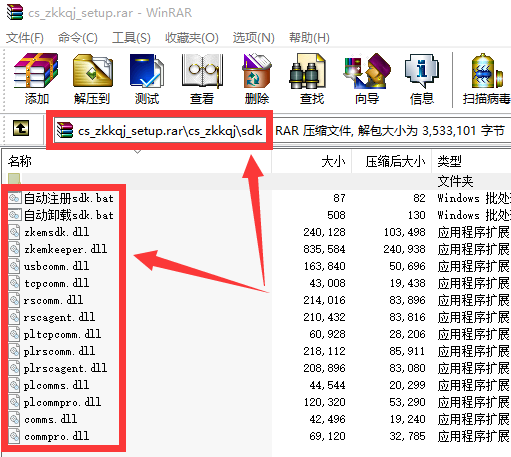Open the Favorites (收藏夹) menu
The height and width of the screenshot is (457, 511).
pyautogui.click(x=192, y=38)
